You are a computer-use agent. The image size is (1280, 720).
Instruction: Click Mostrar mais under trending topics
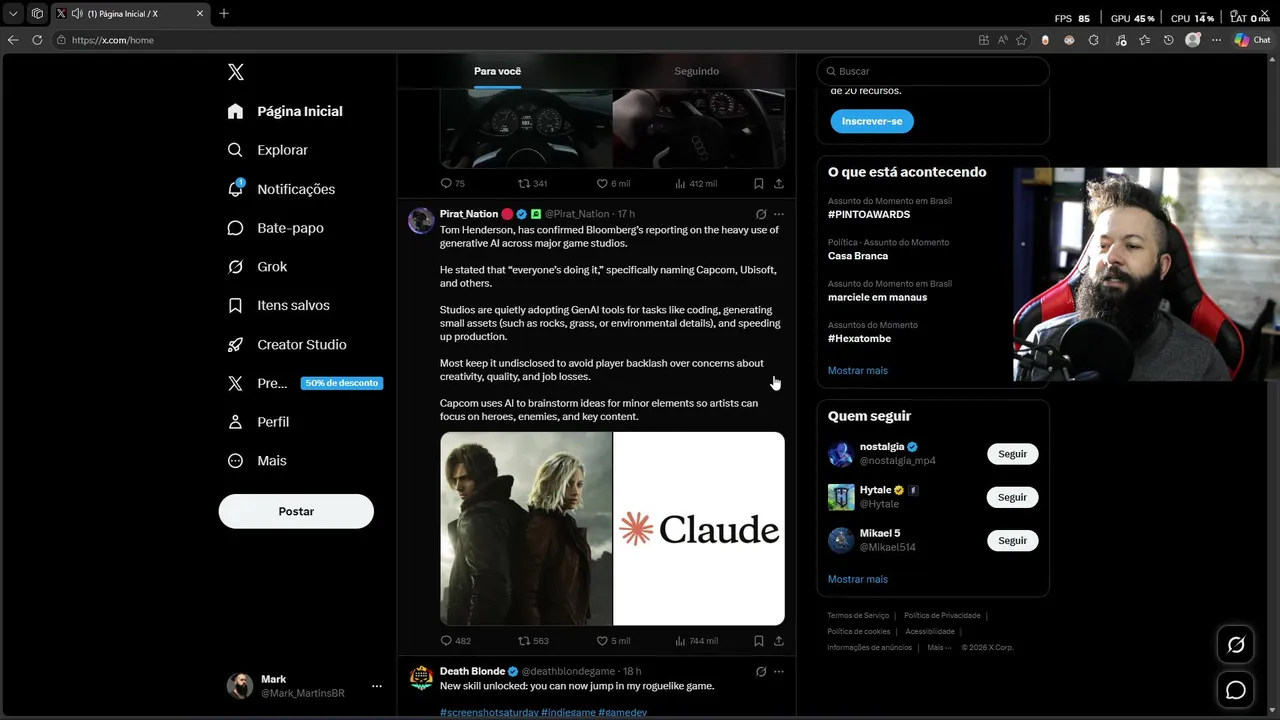pos(858,370)
